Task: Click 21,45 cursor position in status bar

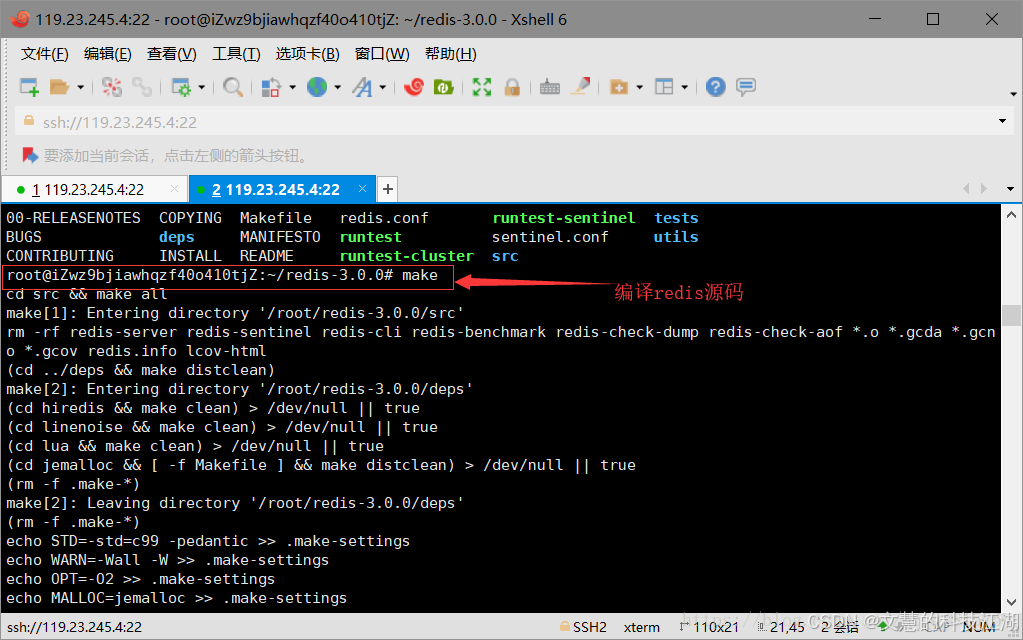Action: (x=787, y=627)
